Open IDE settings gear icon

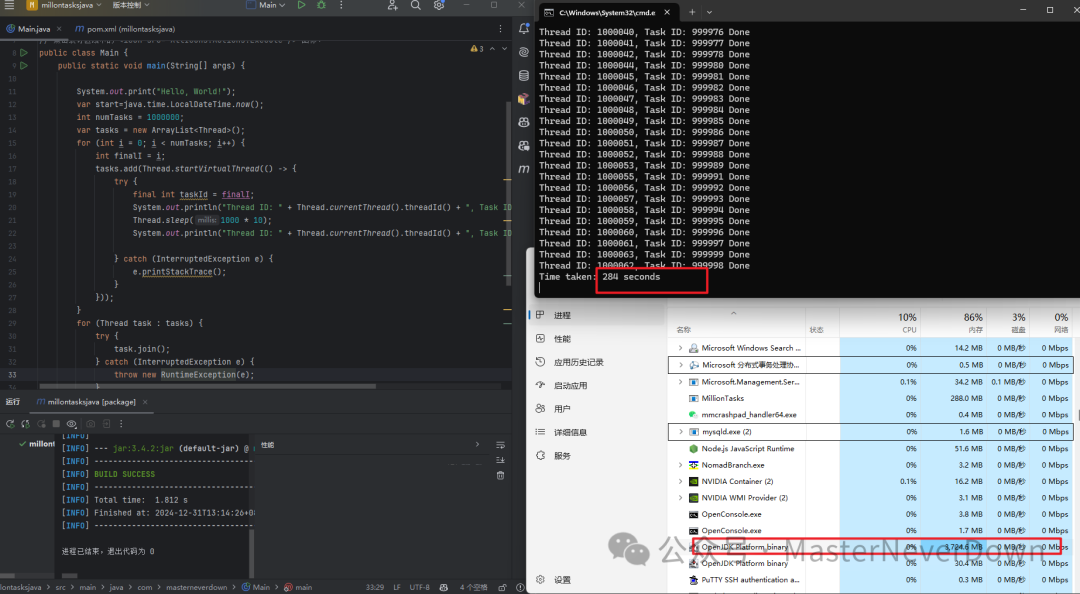(x=439, y=5)
